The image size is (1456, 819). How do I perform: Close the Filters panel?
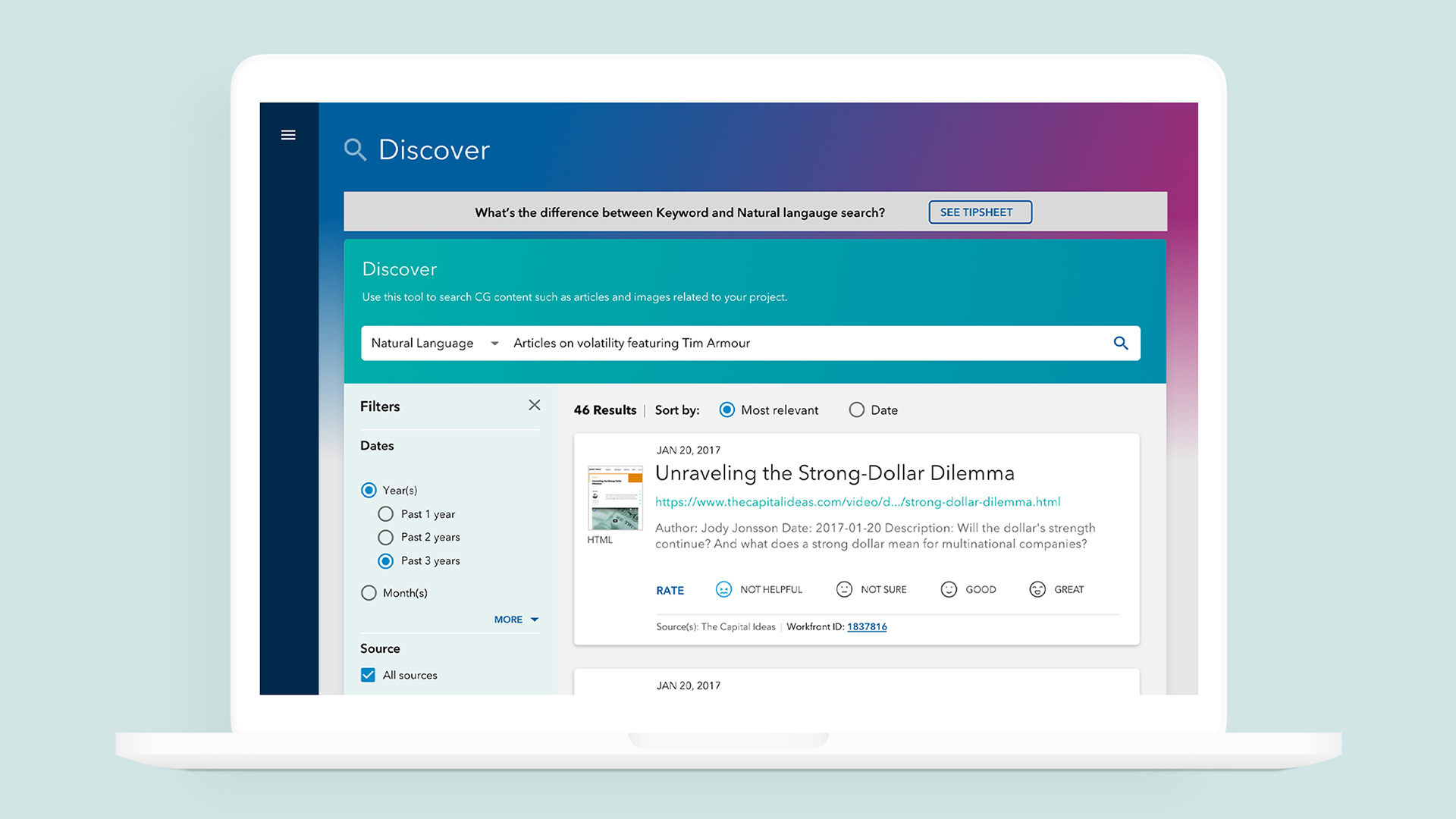[535, 405]
